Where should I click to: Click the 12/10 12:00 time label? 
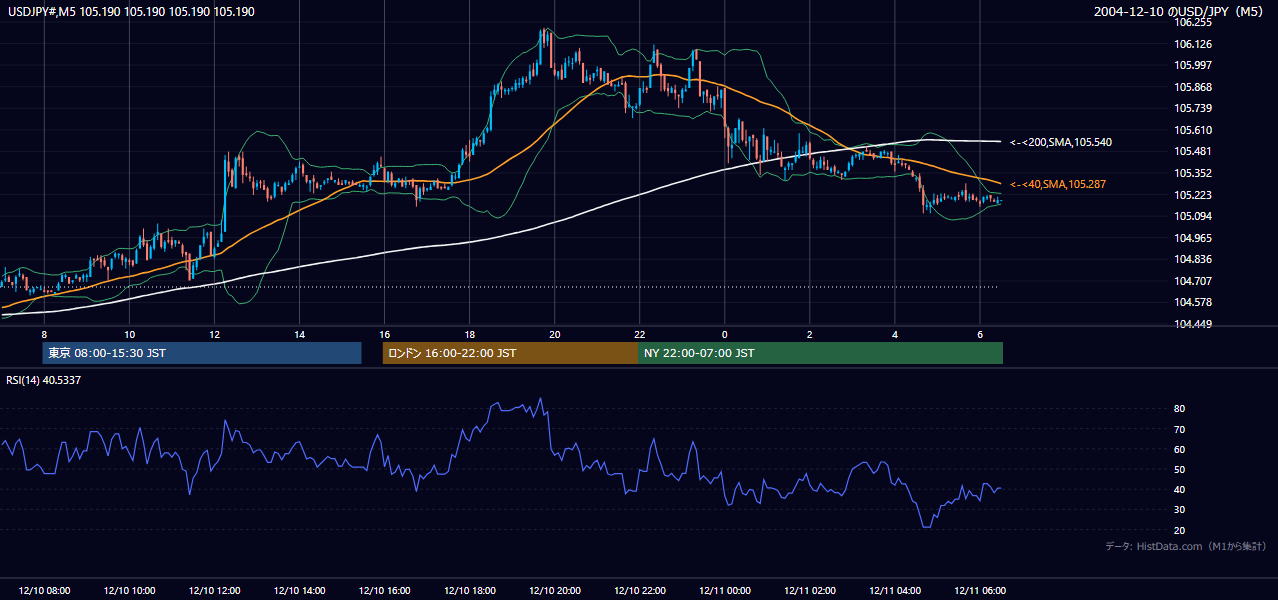pyautogui.click(x=214, y=590)
